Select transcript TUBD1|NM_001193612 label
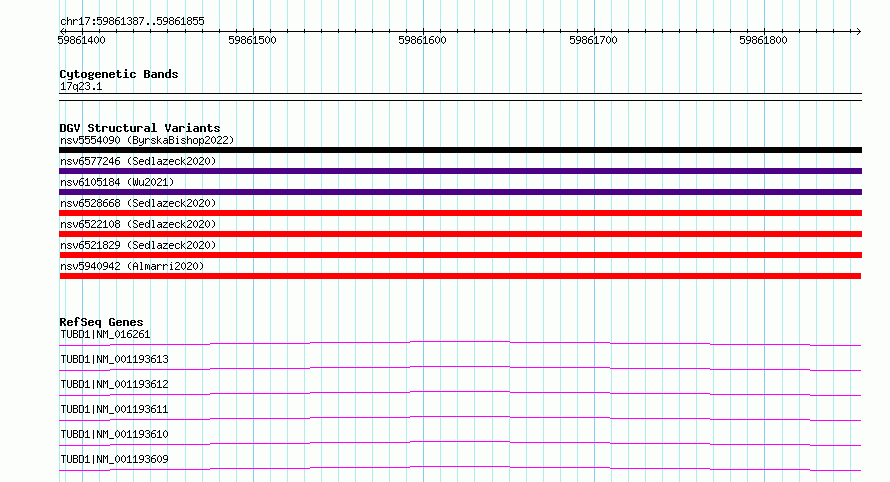Image resolution: width=890 pixels, height=482 pixels. 114,384
